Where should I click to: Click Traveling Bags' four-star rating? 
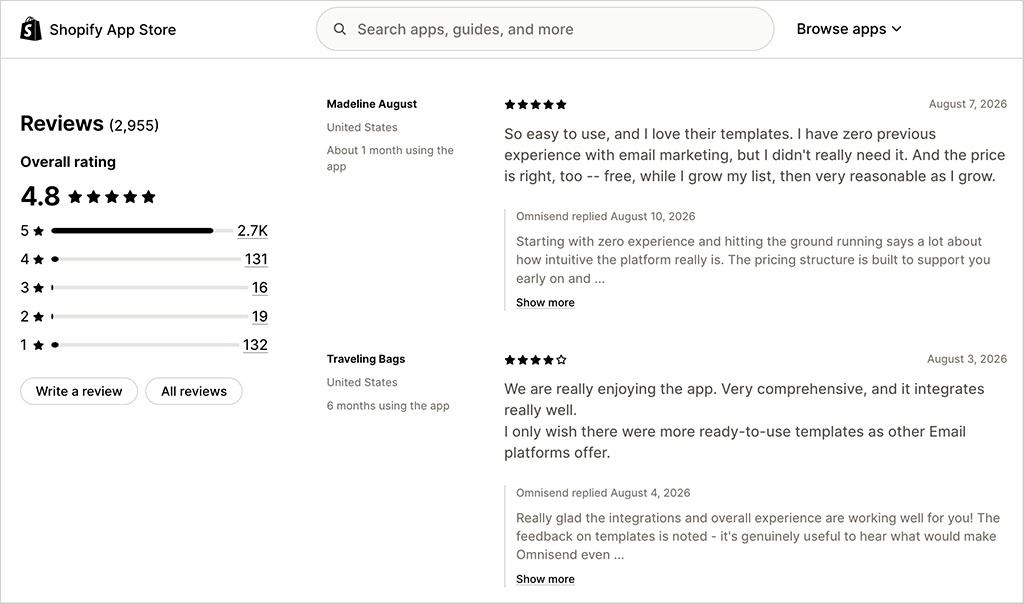(536, 360)
